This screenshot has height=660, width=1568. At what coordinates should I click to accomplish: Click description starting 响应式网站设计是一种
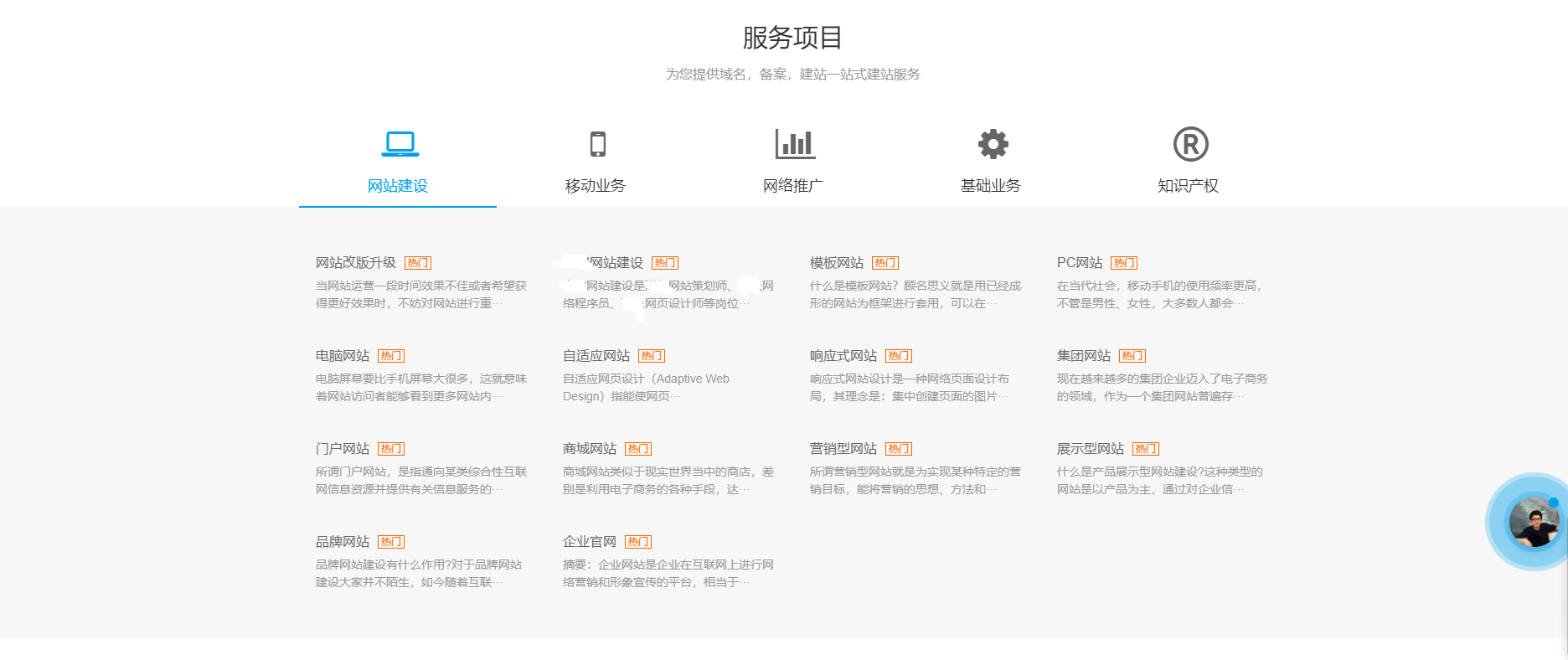[910, 388]
